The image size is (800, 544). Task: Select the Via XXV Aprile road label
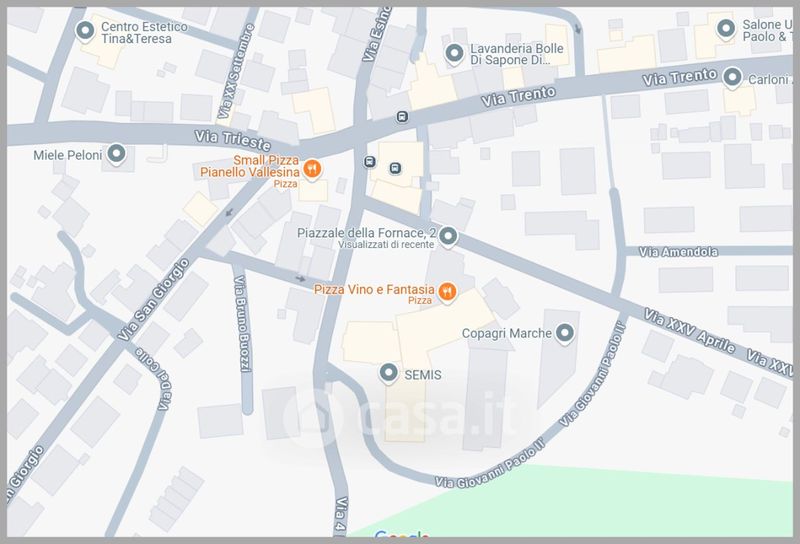689,331
